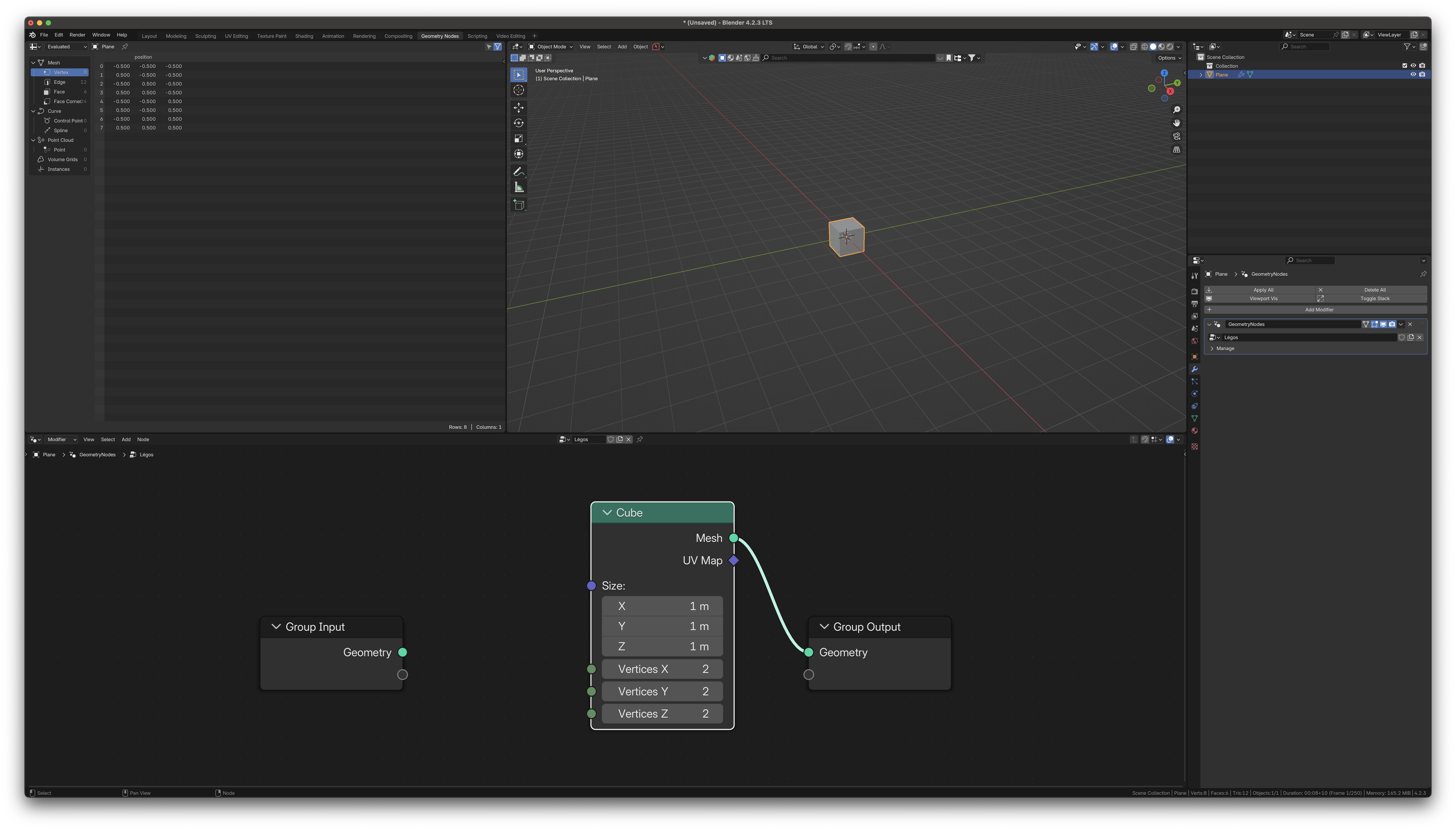This screenshot has width=1456, height=830.
Task: Pick the Transform tool
Action: pos(518,154)
